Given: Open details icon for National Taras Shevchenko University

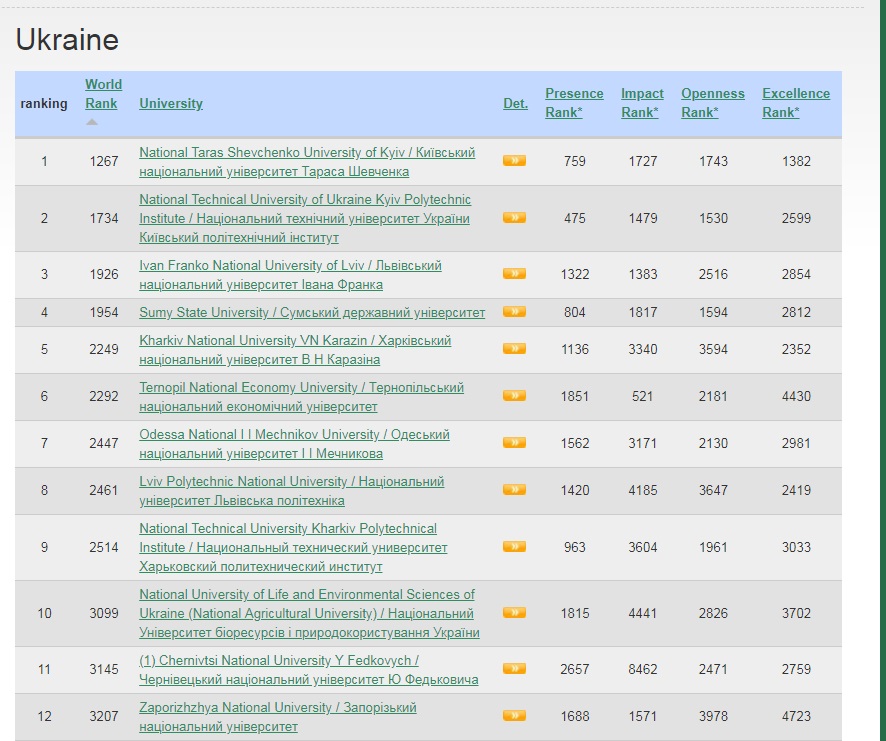Looking at the screenshot, I should coord(514,161).
